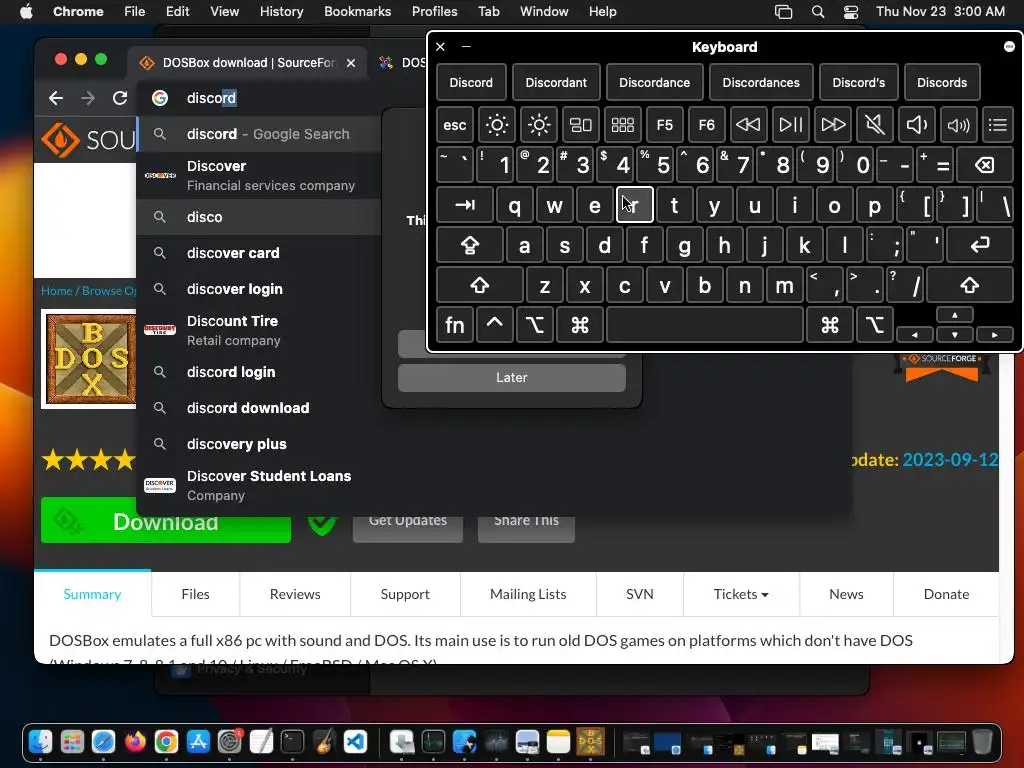1024x768 pixels.
Task: Open the History menu in menu bar
Action: click(x=281, y=11)
